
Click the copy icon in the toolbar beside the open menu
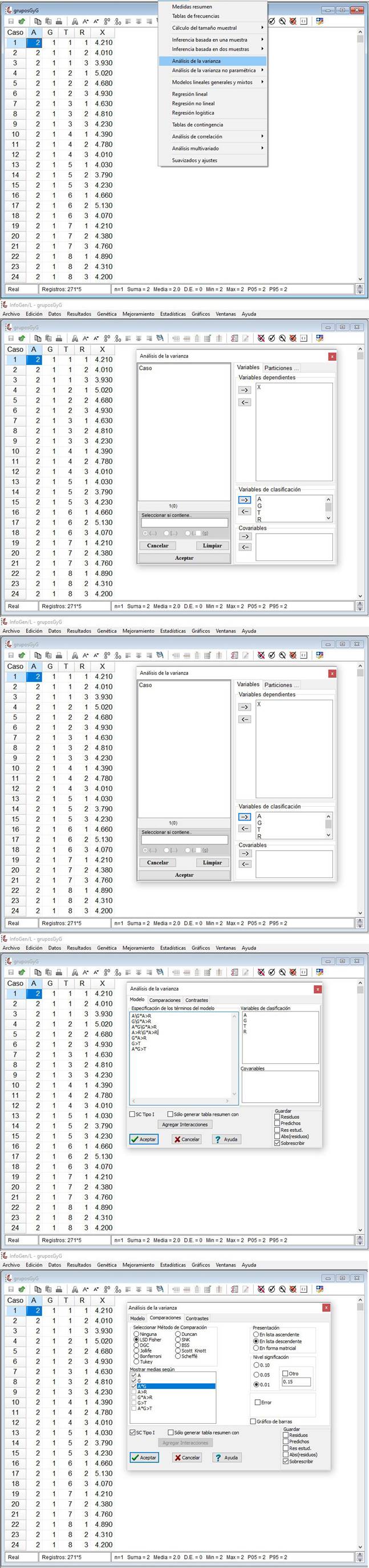click(x=37, y=21)
